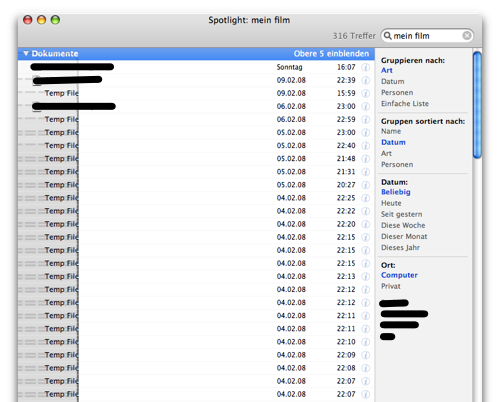The width and height of the screenshot is (500, 402).
Task: Click info icon of 09.02.08 15:59 Temp File
Action: pyautogui.click(x=366, y=93)
